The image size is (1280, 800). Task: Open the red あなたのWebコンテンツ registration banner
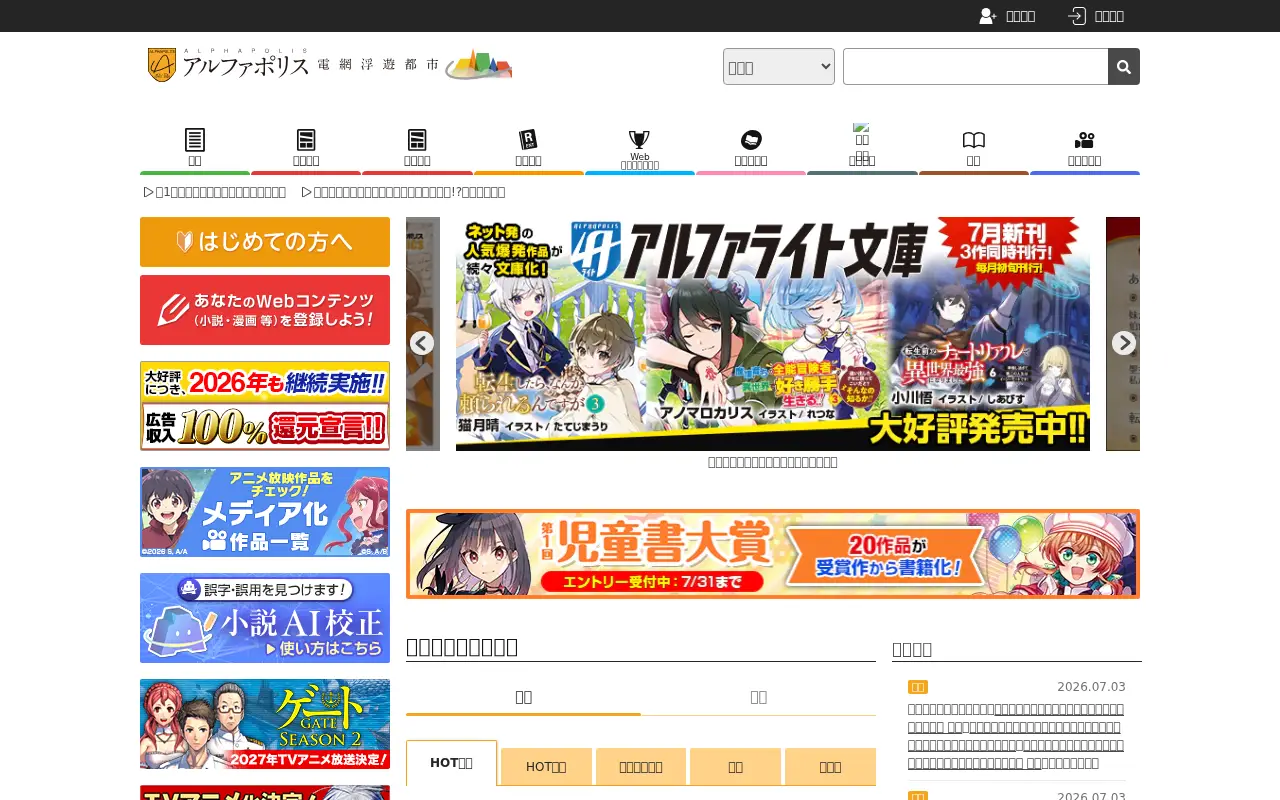click(265, 310)
